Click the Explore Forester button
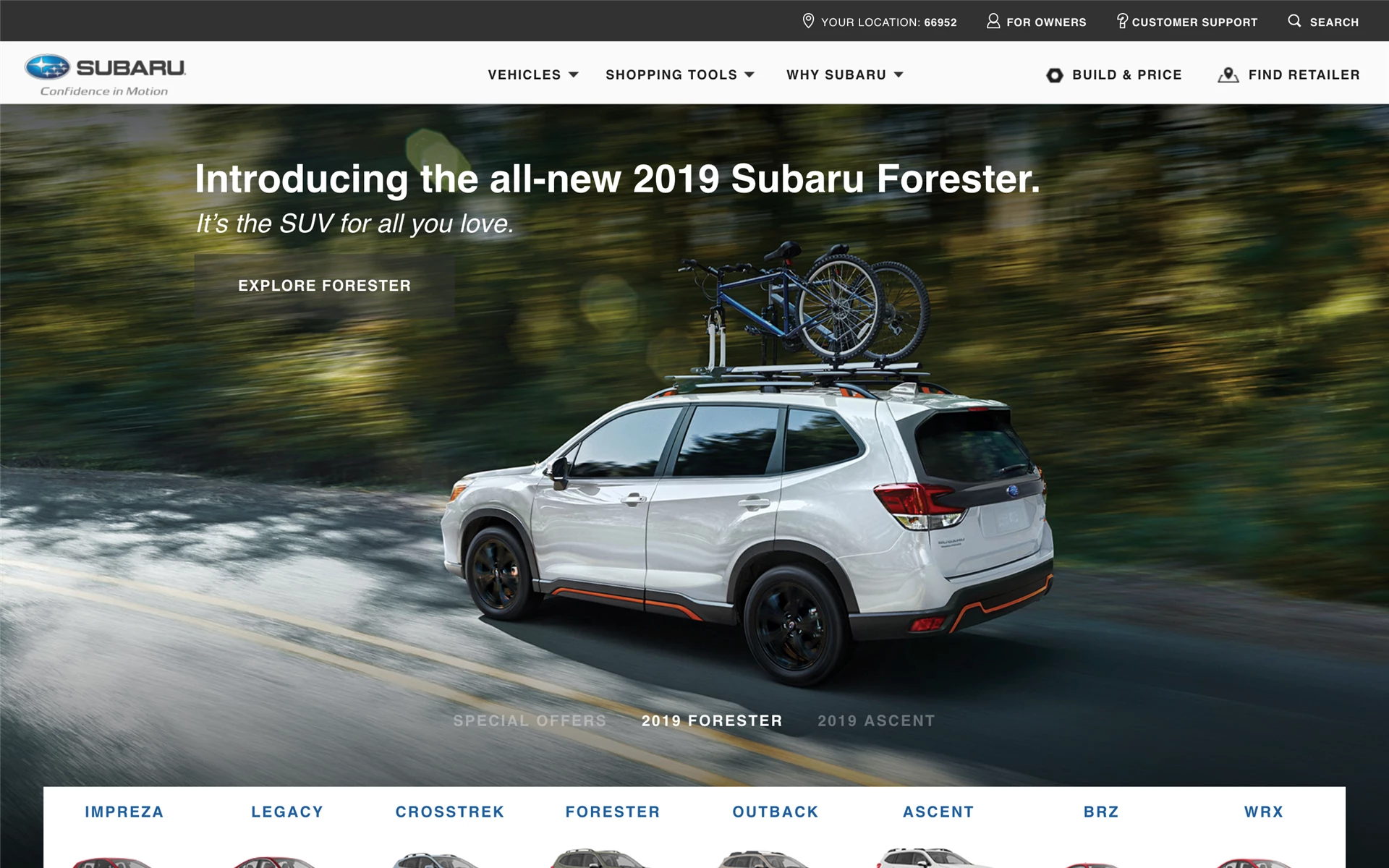The image size is (1389, 868). pos(324,286)
